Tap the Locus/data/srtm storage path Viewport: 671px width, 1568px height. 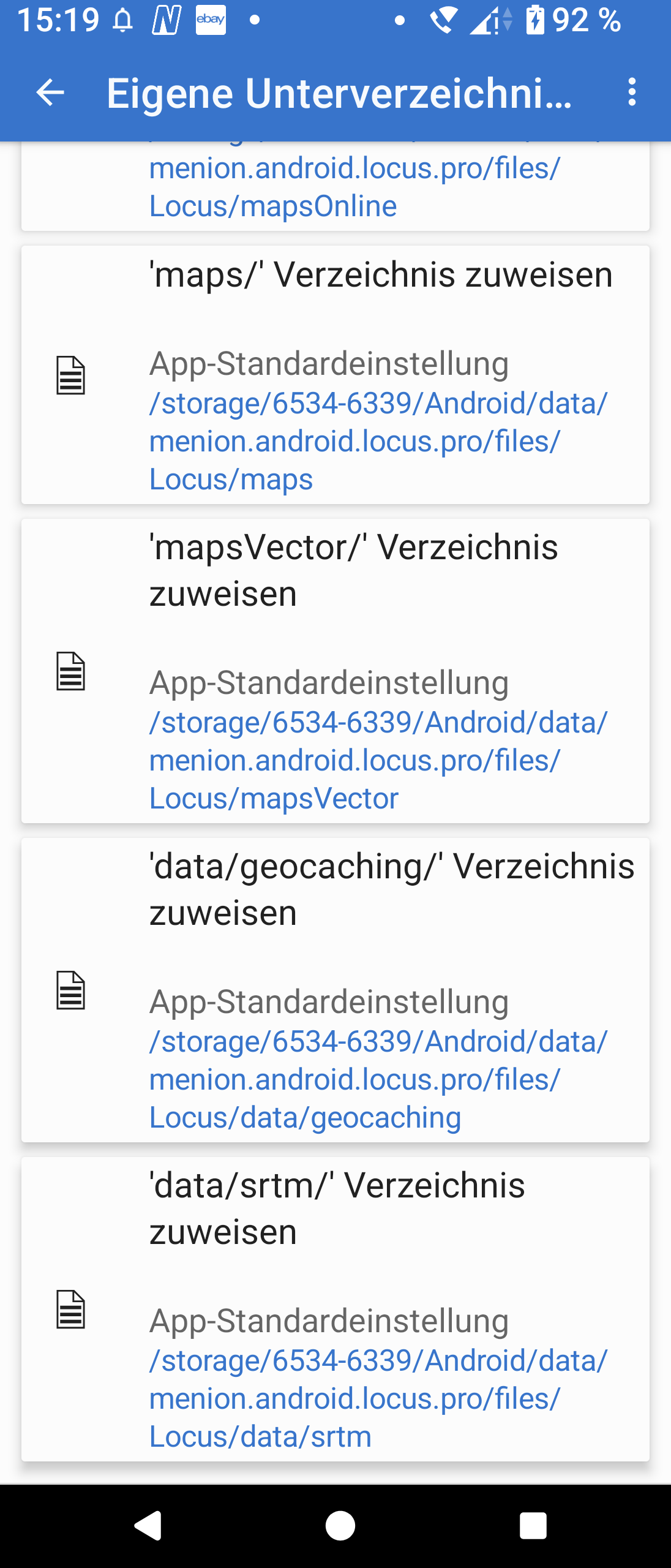(x=378, y=1398)
